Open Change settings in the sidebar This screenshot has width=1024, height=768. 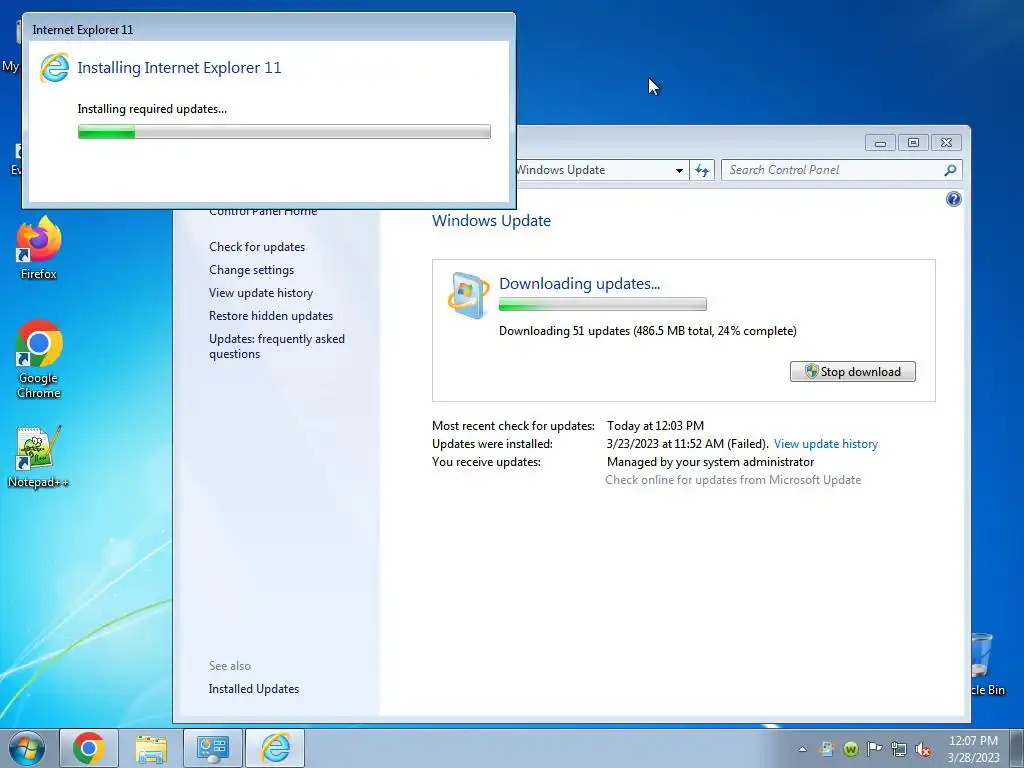(x=251, y=270)
